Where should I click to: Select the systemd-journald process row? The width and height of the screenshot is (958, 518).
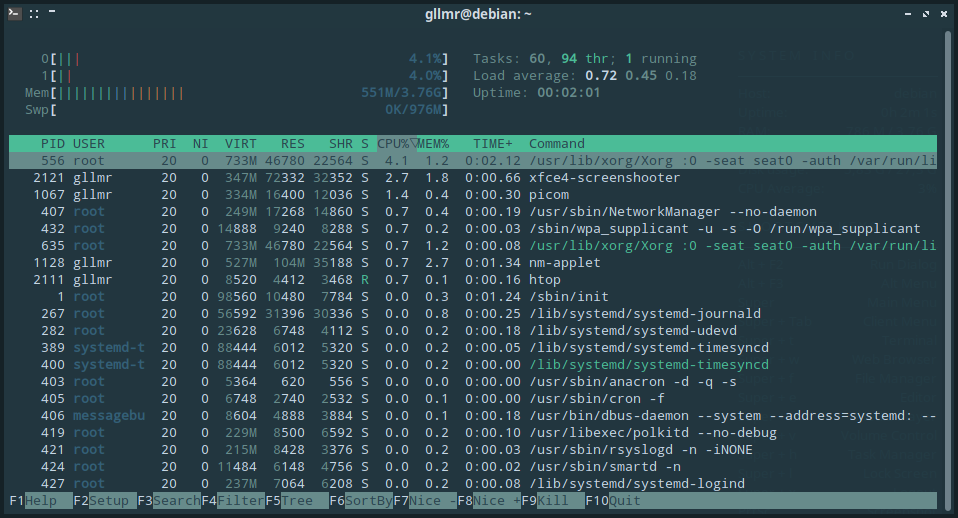click(x=473, y=314)
